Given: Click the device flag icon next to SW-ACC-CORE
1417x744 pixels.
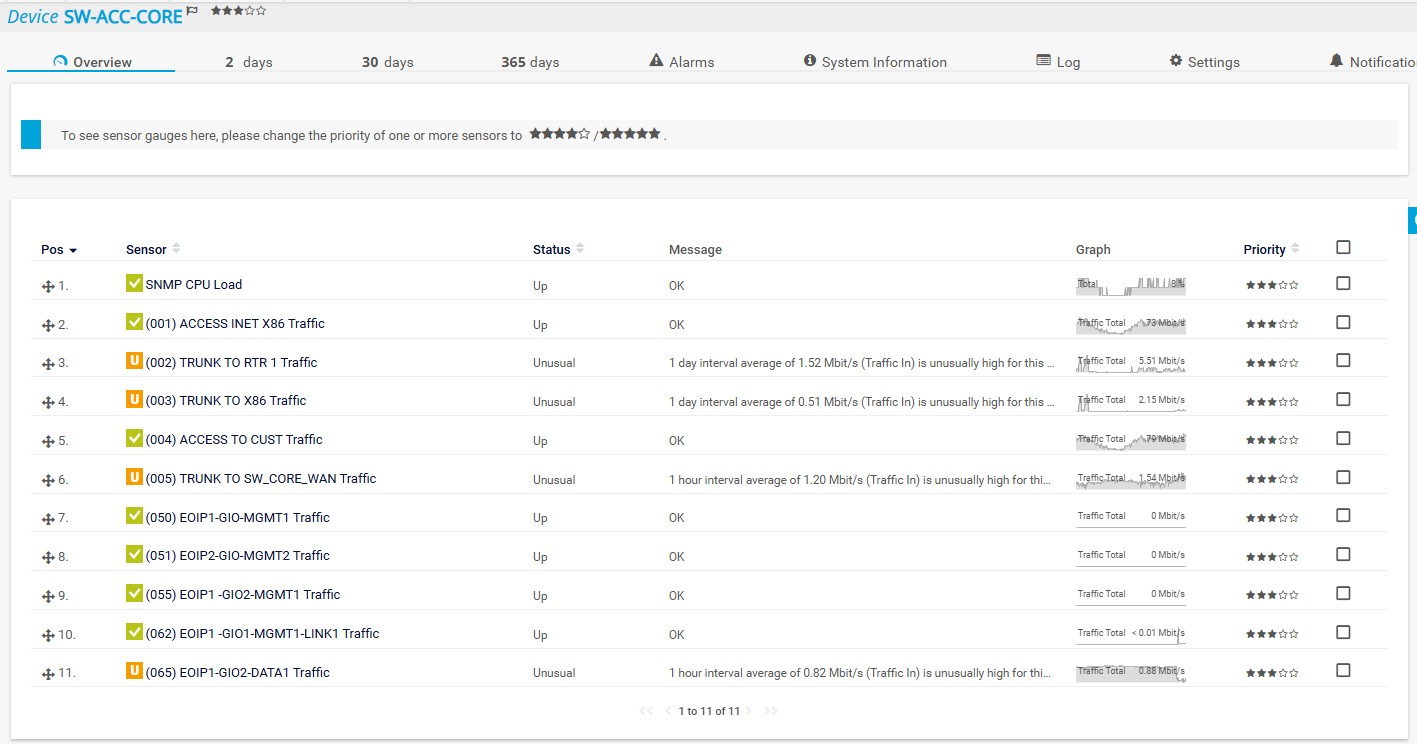Looking at the screenshot, I should 192,11.
